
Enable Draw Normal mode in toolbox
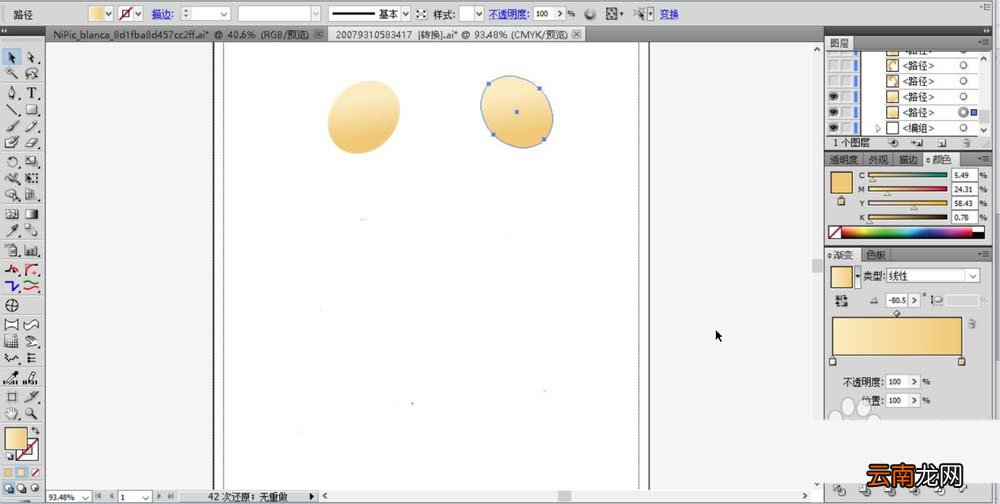point(8,488)
